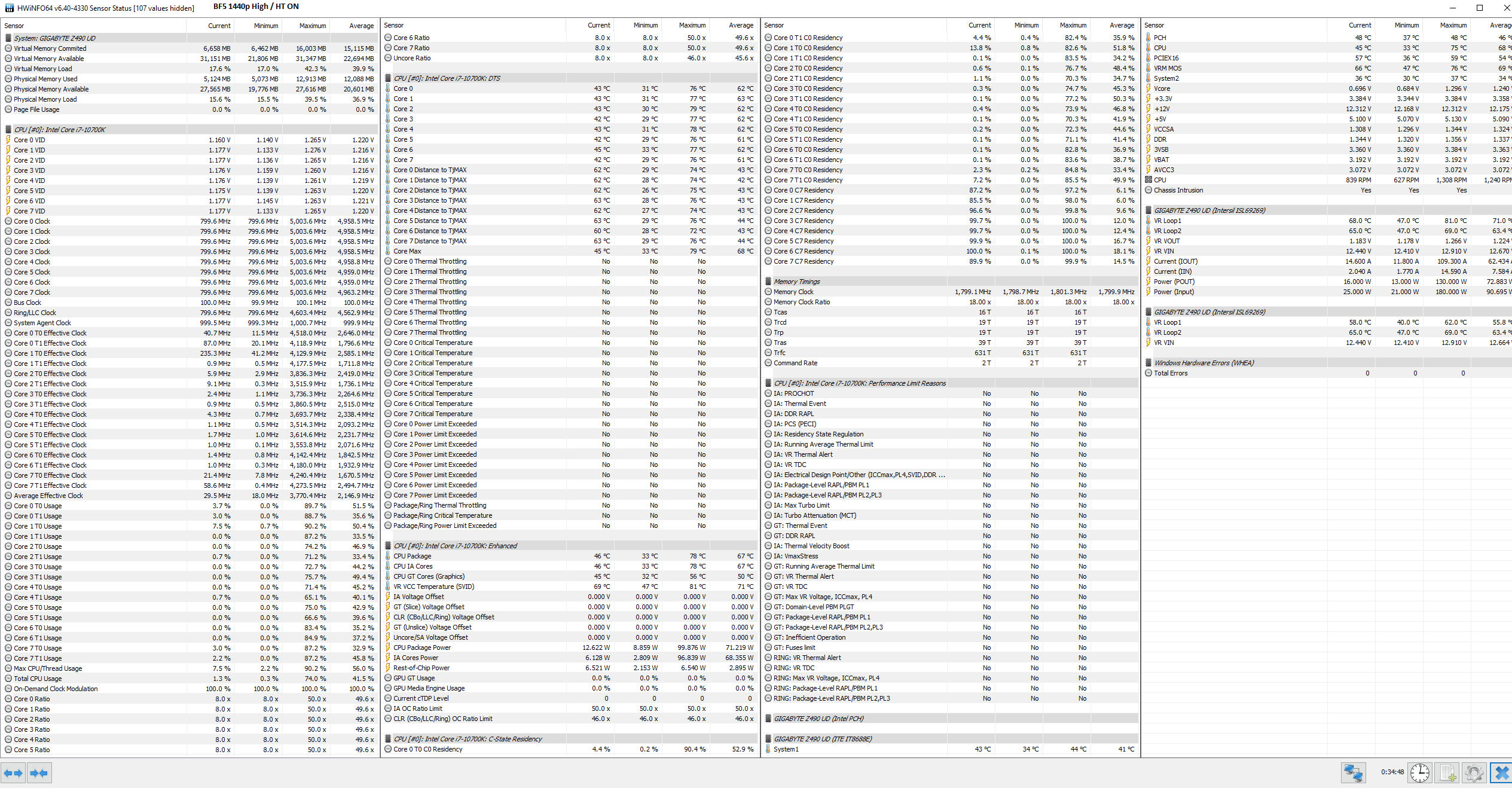The image size is (1512, 788).
Task: Click thermometer icon beside Core Max
Action: point(387,251)
